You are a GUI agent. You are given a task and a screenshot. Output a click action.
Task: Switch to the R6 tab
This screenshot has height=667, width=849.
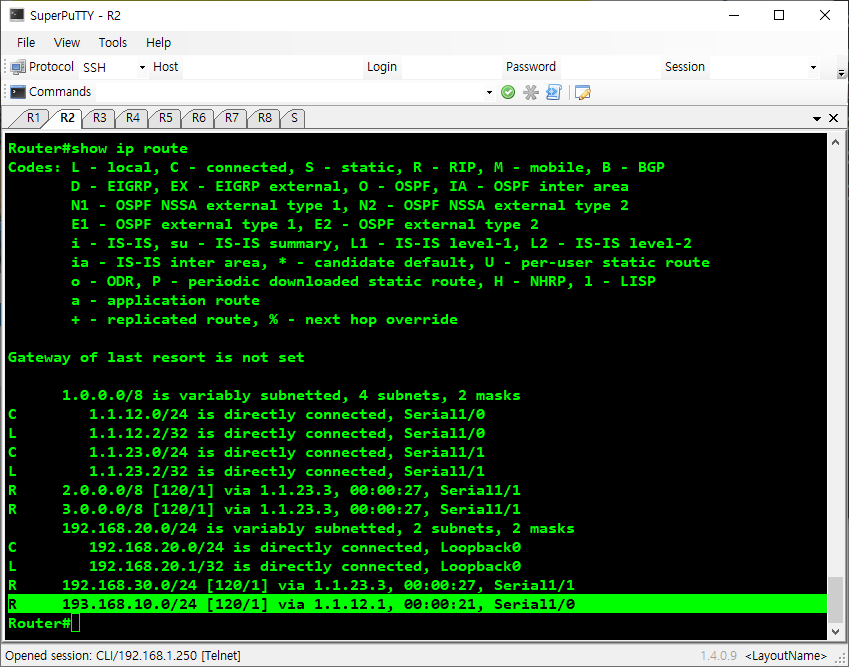[199, 118]
